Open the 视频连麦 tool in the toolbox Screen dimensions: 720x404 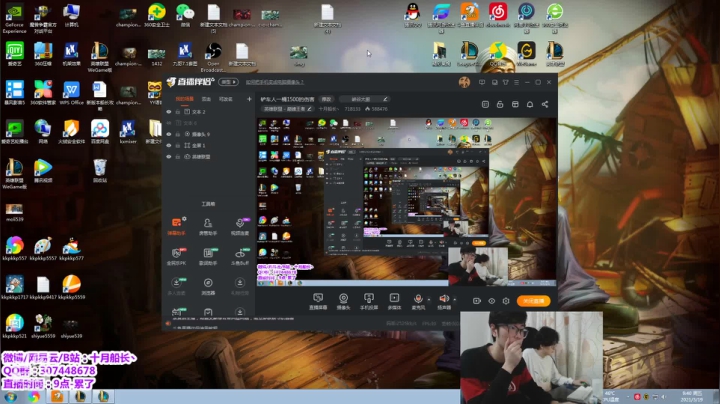point(240,226)
